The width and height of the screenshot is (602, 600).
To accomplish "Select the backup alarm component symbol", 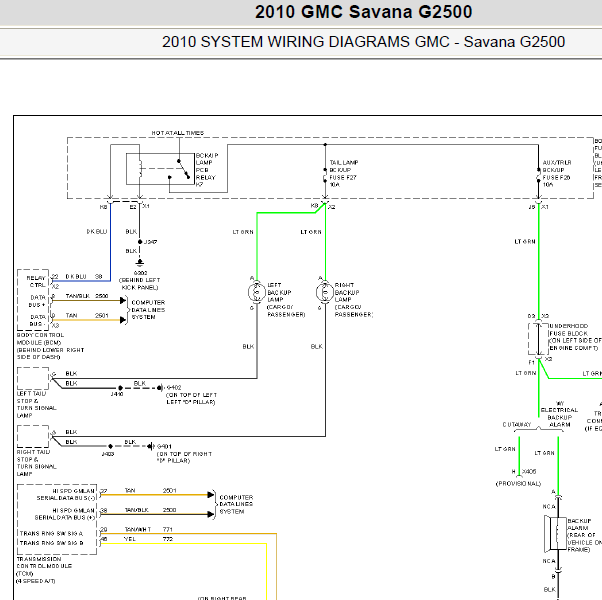I will [x=556, y=533].
